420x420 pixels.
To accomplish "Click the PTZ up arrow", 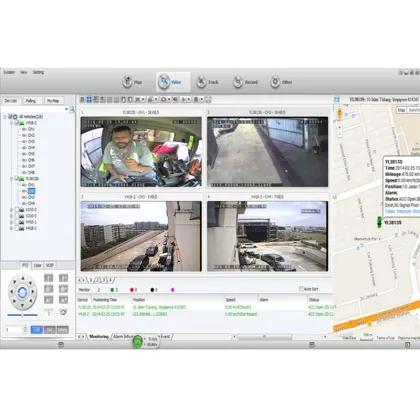I will click(23, 278).
